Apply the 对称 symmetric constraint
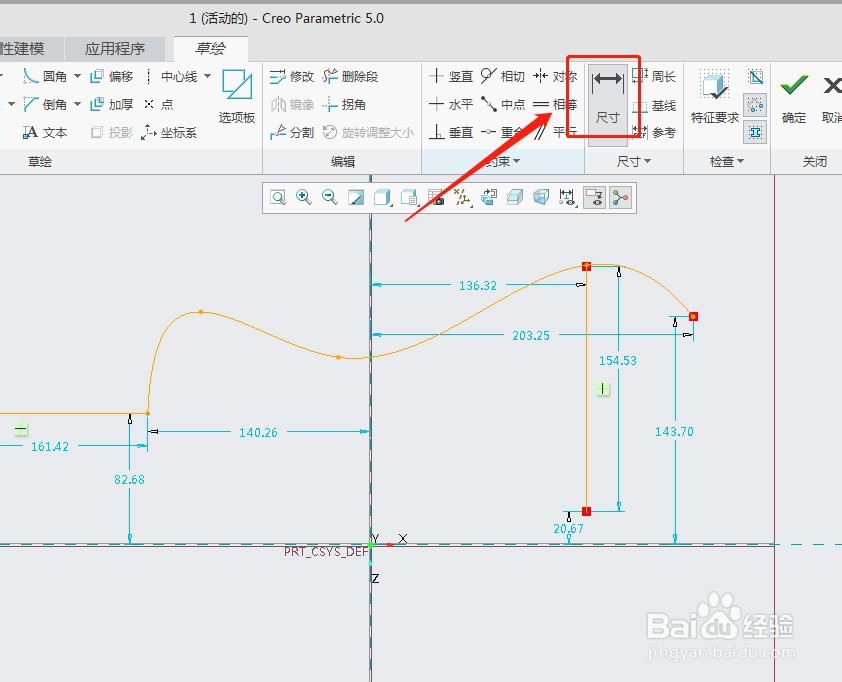 [x=555, y=76]
